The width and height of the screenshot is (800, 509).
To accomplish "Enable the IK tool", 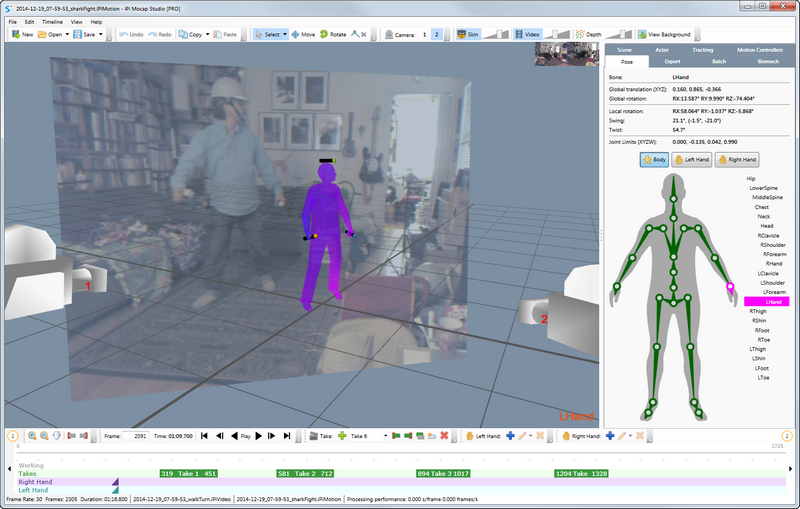I will [359, 34].
